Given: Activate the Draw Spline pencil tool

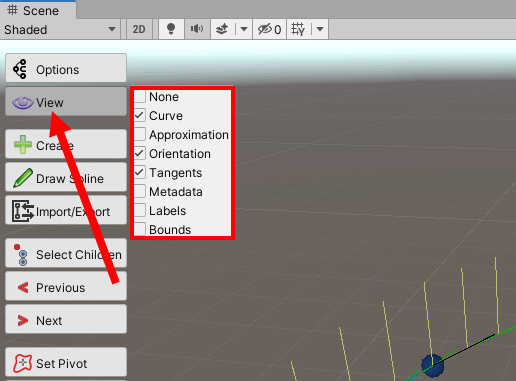Looking at the screenshot, I should click(x=66, y=177).
